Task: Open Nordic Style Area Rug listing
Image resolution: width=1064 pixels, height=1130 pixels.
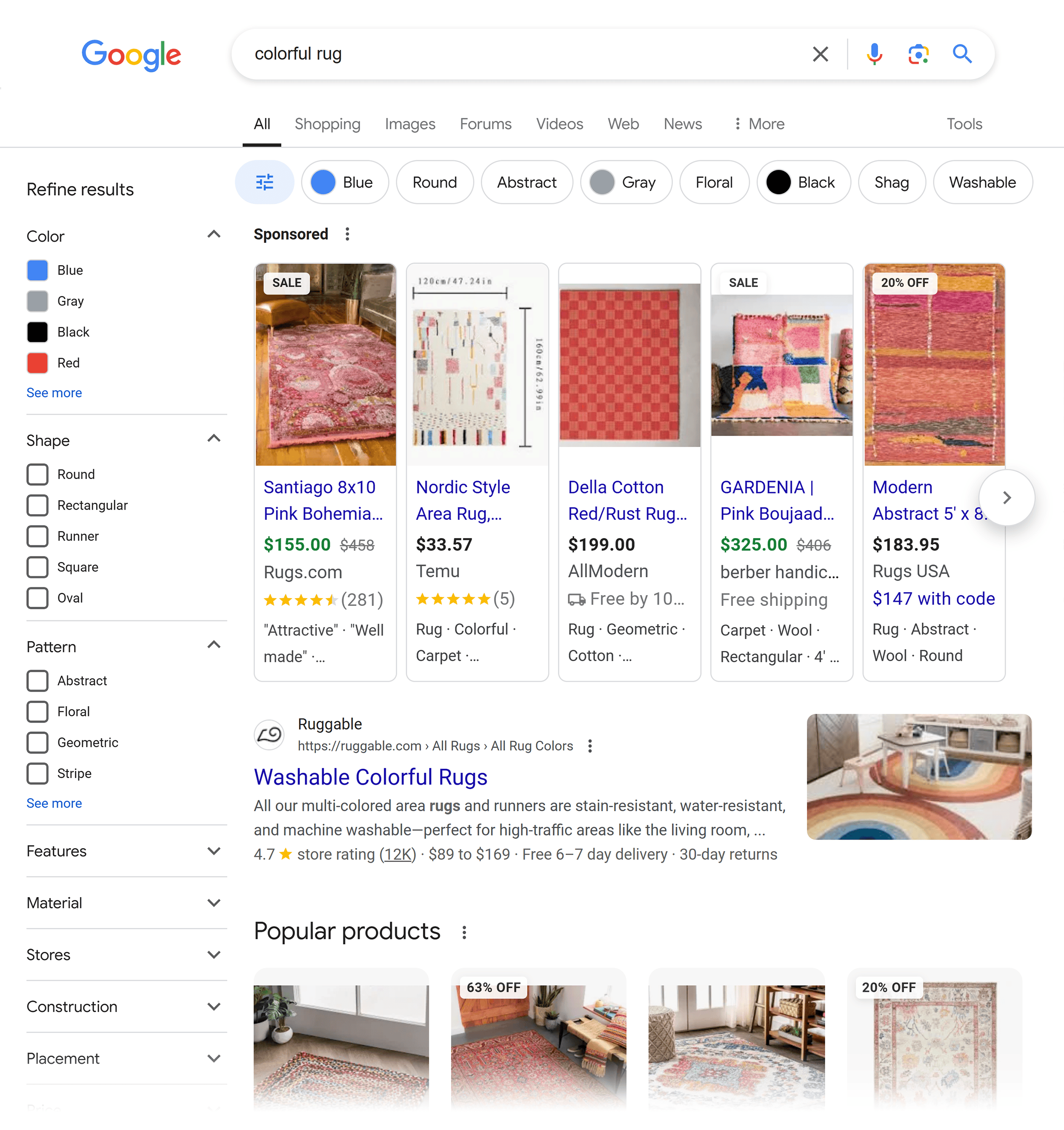Action: click(463, 500)
